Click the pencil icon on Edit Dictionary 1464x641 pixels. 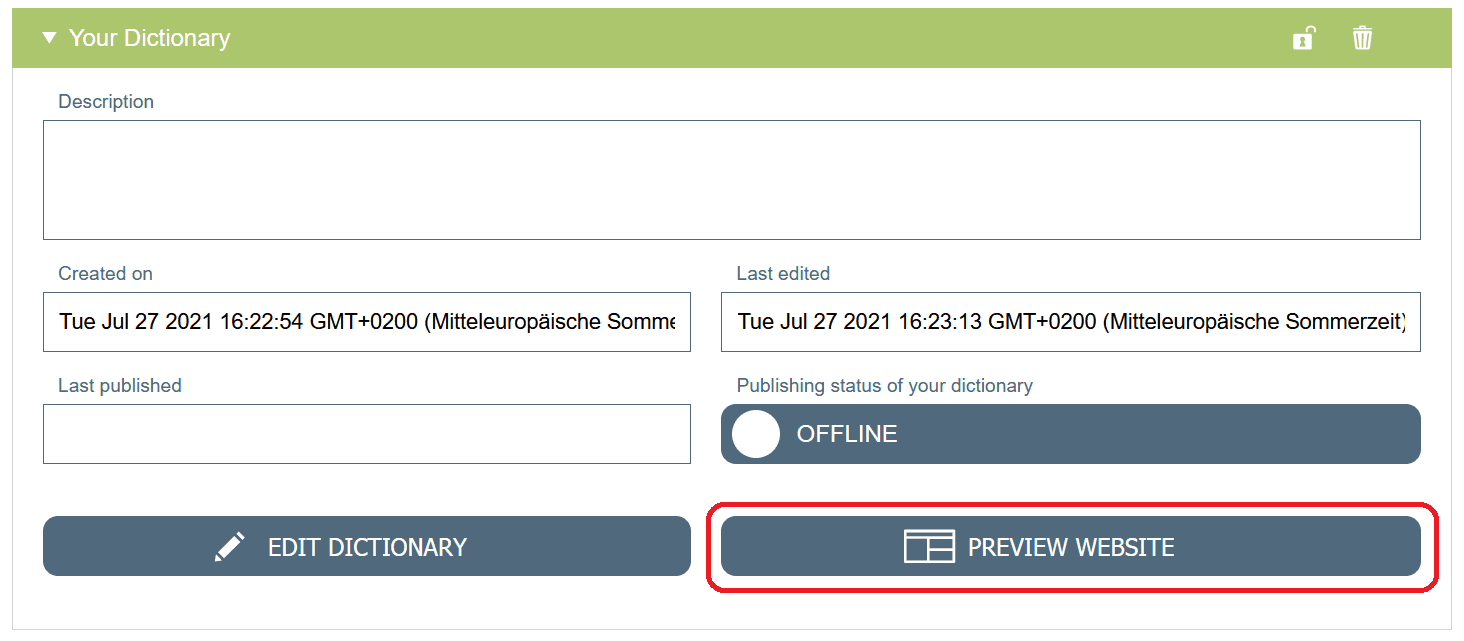pos(230,547)
